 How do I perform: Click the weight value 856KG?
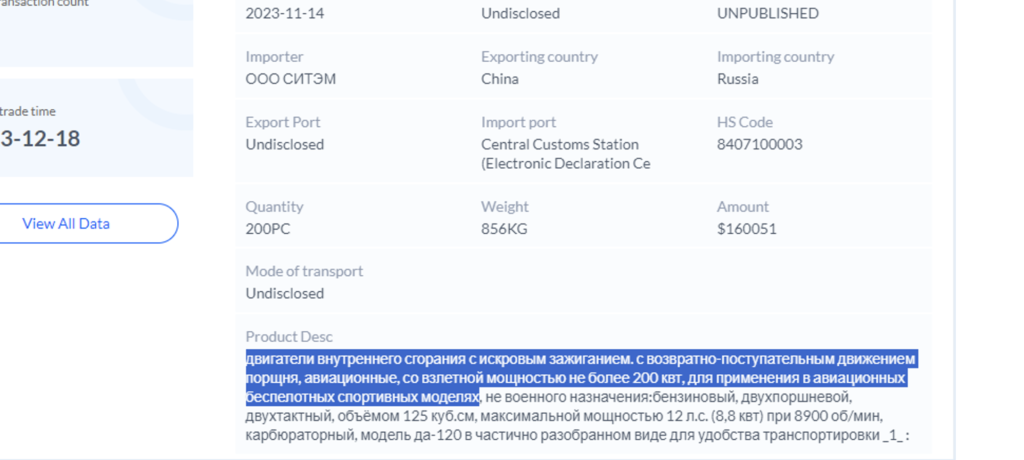click(x=504, y=229)
